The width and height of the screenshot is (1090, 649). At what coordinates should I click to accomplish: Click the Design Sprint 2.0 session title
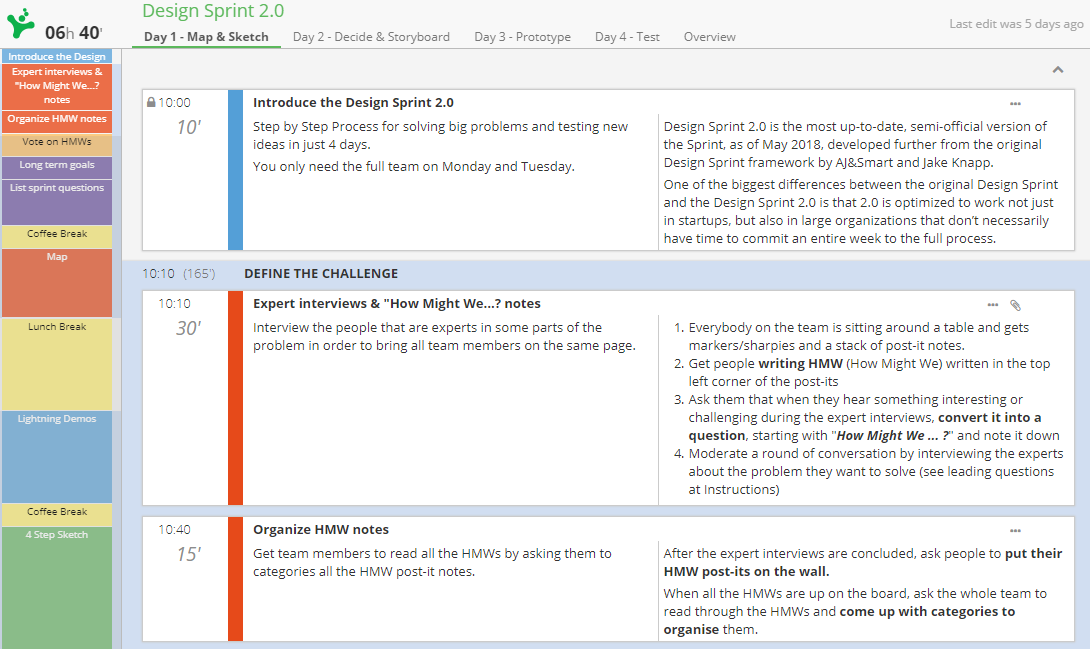click(x=213, y=11)
